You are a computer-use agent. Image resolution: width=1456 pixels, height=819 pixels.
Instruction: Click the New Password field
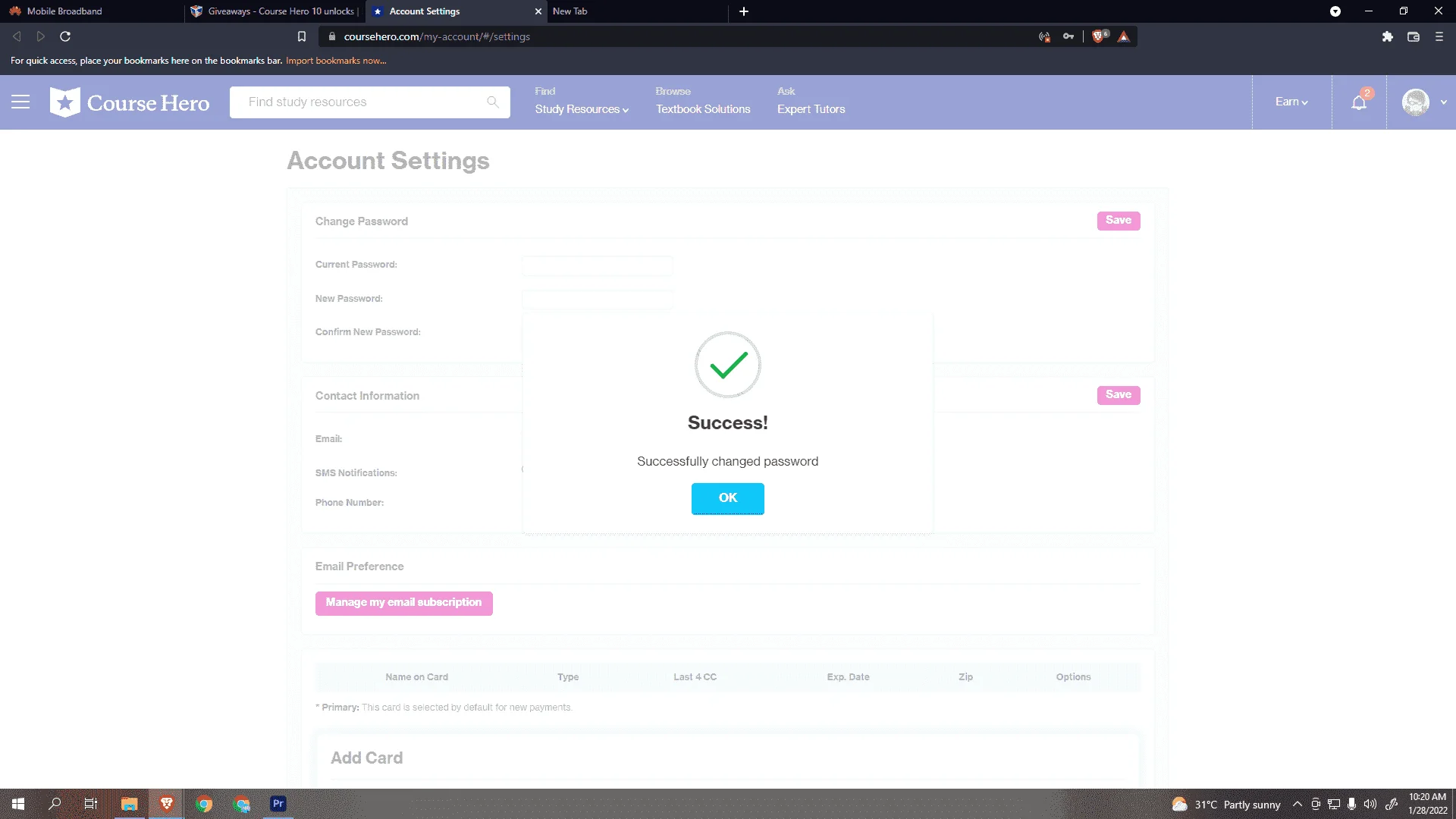(x=597, y=300)
